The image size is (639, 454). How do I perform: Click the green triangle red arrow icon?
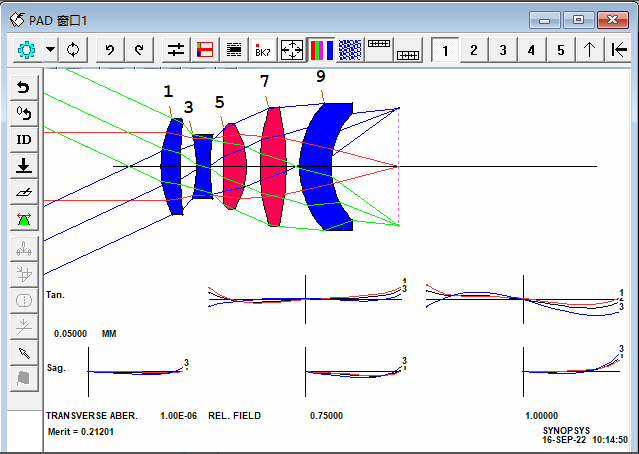24,218
